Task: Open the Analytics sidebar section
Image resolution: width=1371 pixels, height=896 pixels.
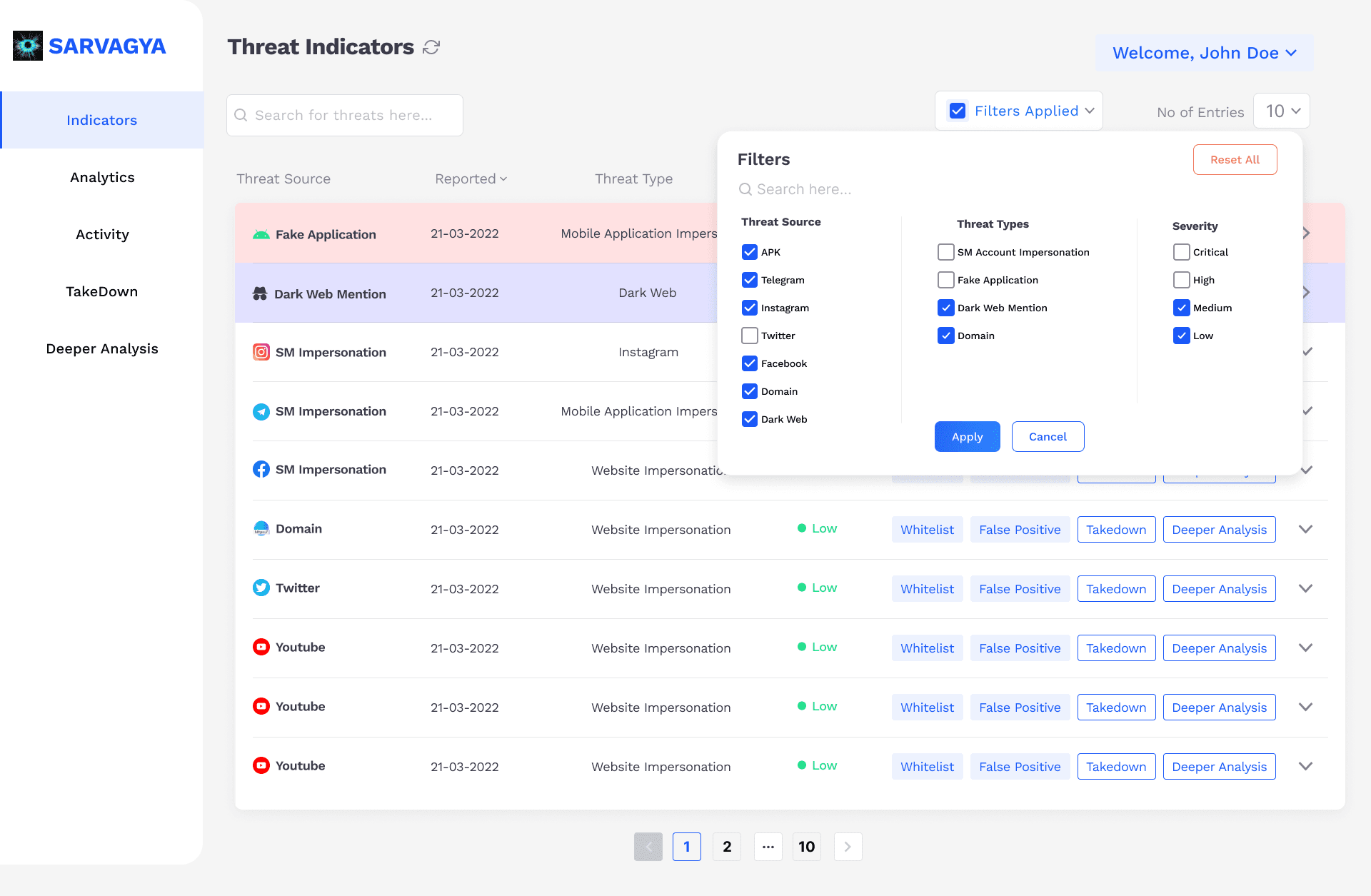Action: (102, 177)
